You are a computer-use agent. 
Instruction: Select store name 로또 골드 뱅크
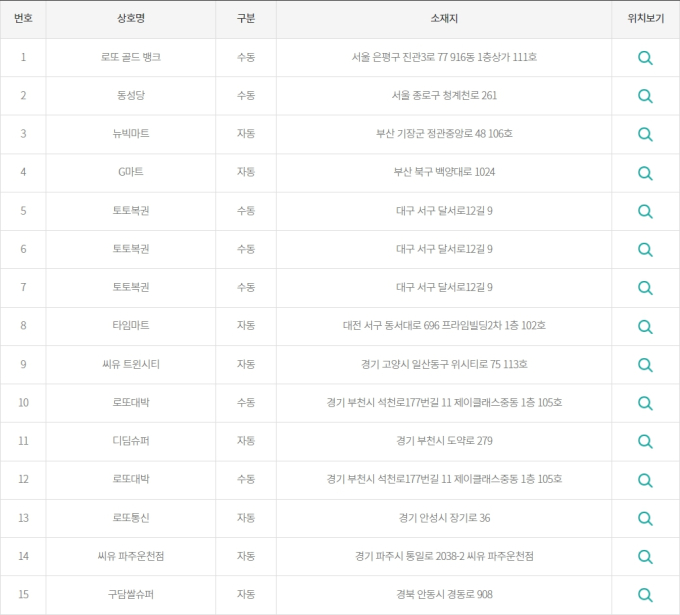click(131, 57)
